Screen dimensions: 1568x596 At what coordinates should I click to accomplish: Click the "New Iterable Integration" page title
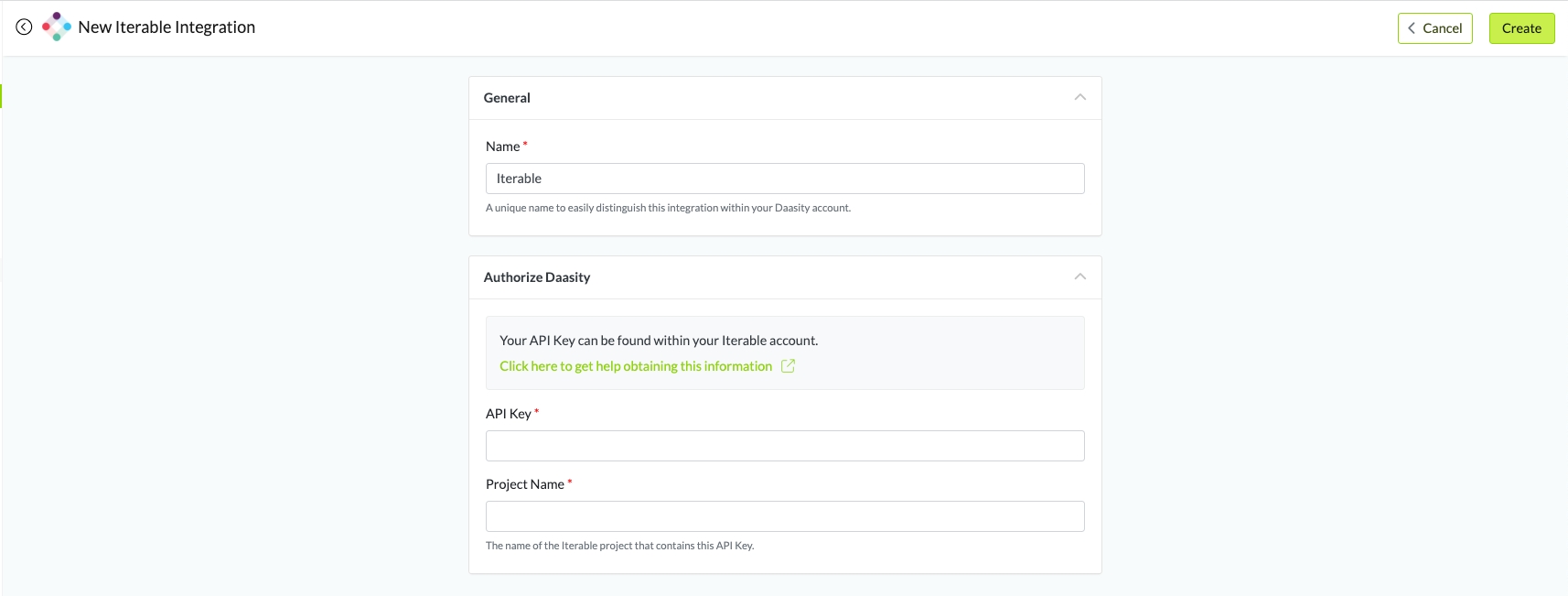click(x=166, y=27)
